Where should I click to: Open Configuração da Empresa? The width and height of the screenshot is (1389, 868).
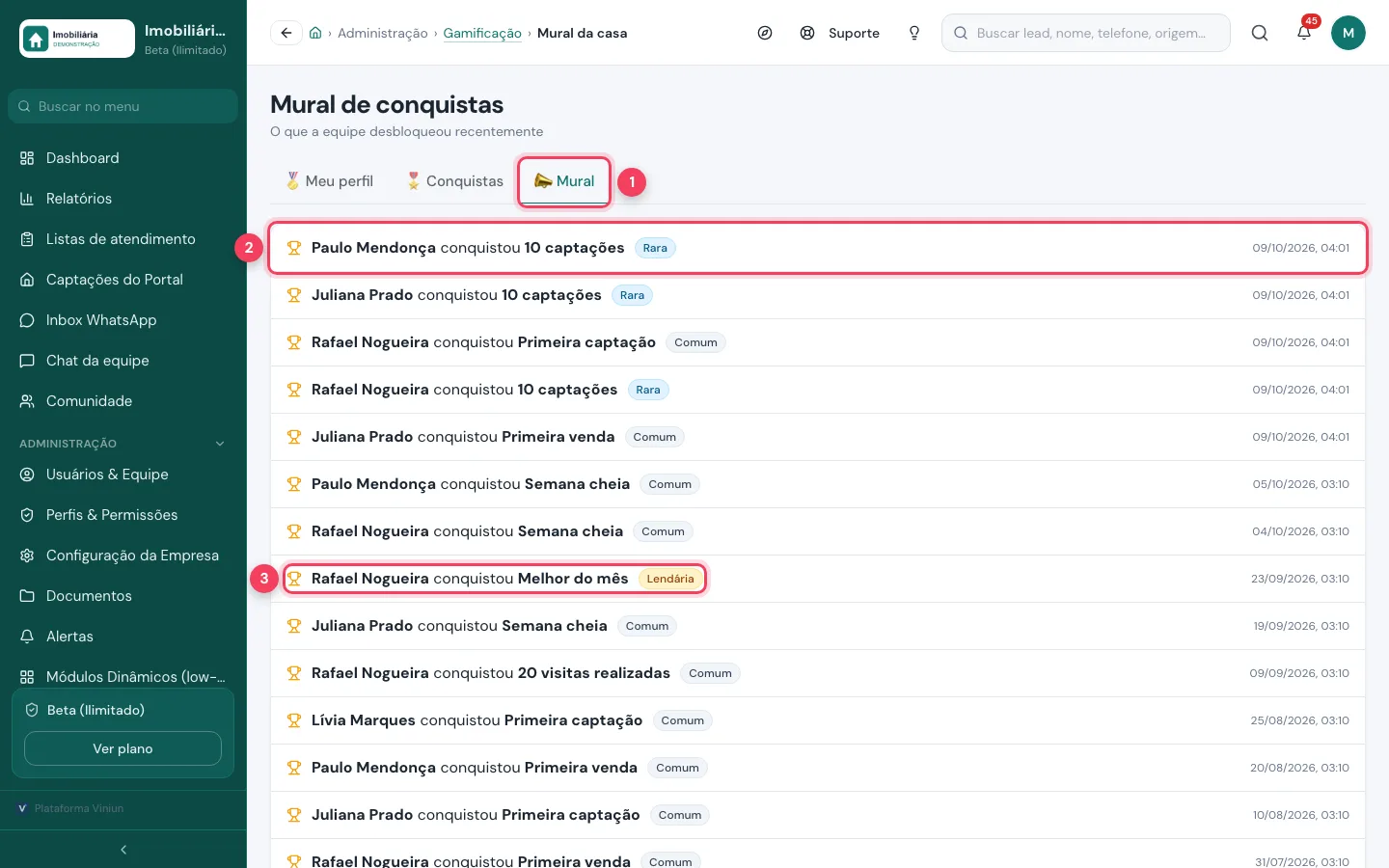(123, 556)
